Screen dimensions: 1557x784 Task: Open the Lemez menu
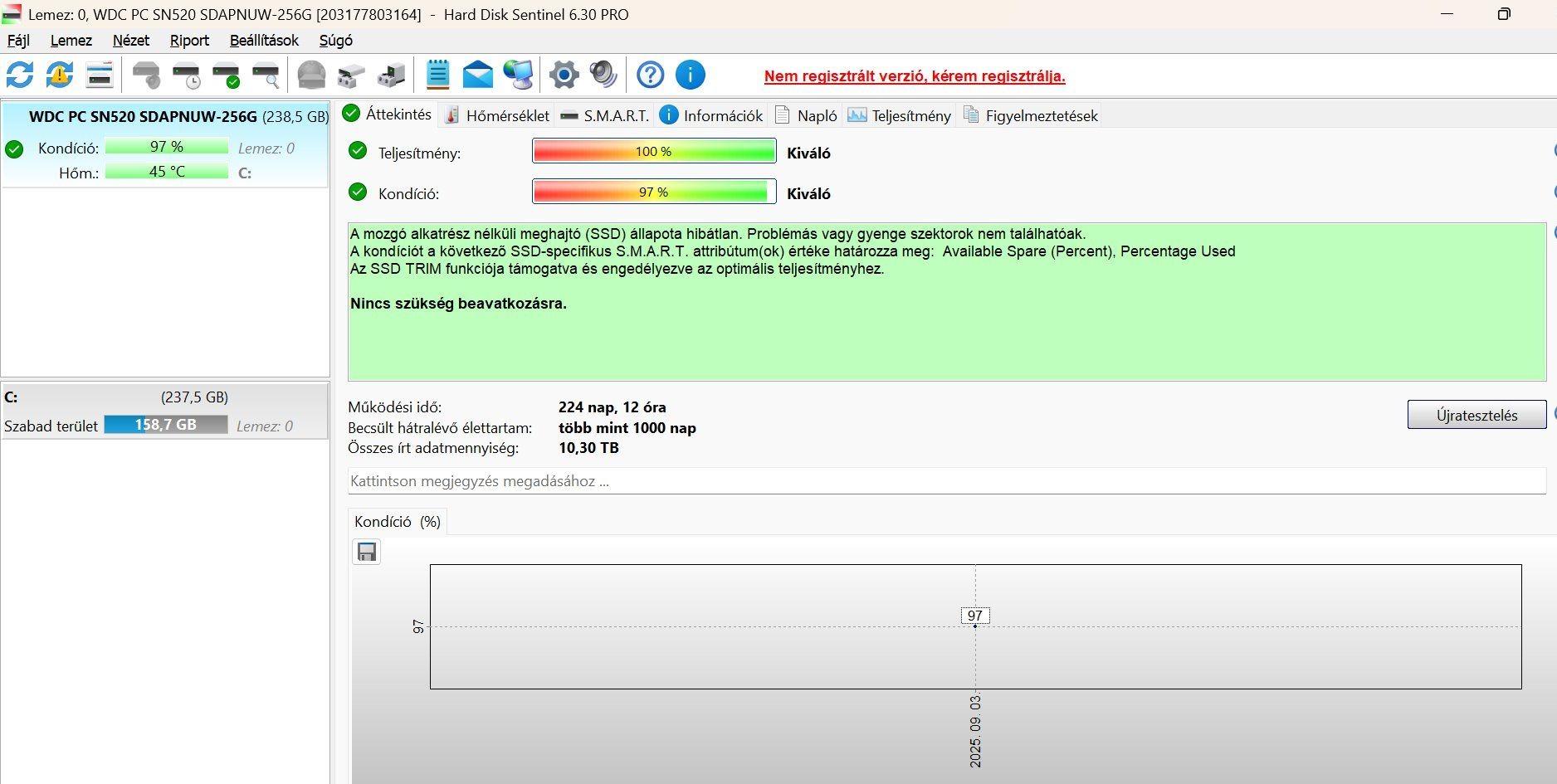[x=71, y=40]
